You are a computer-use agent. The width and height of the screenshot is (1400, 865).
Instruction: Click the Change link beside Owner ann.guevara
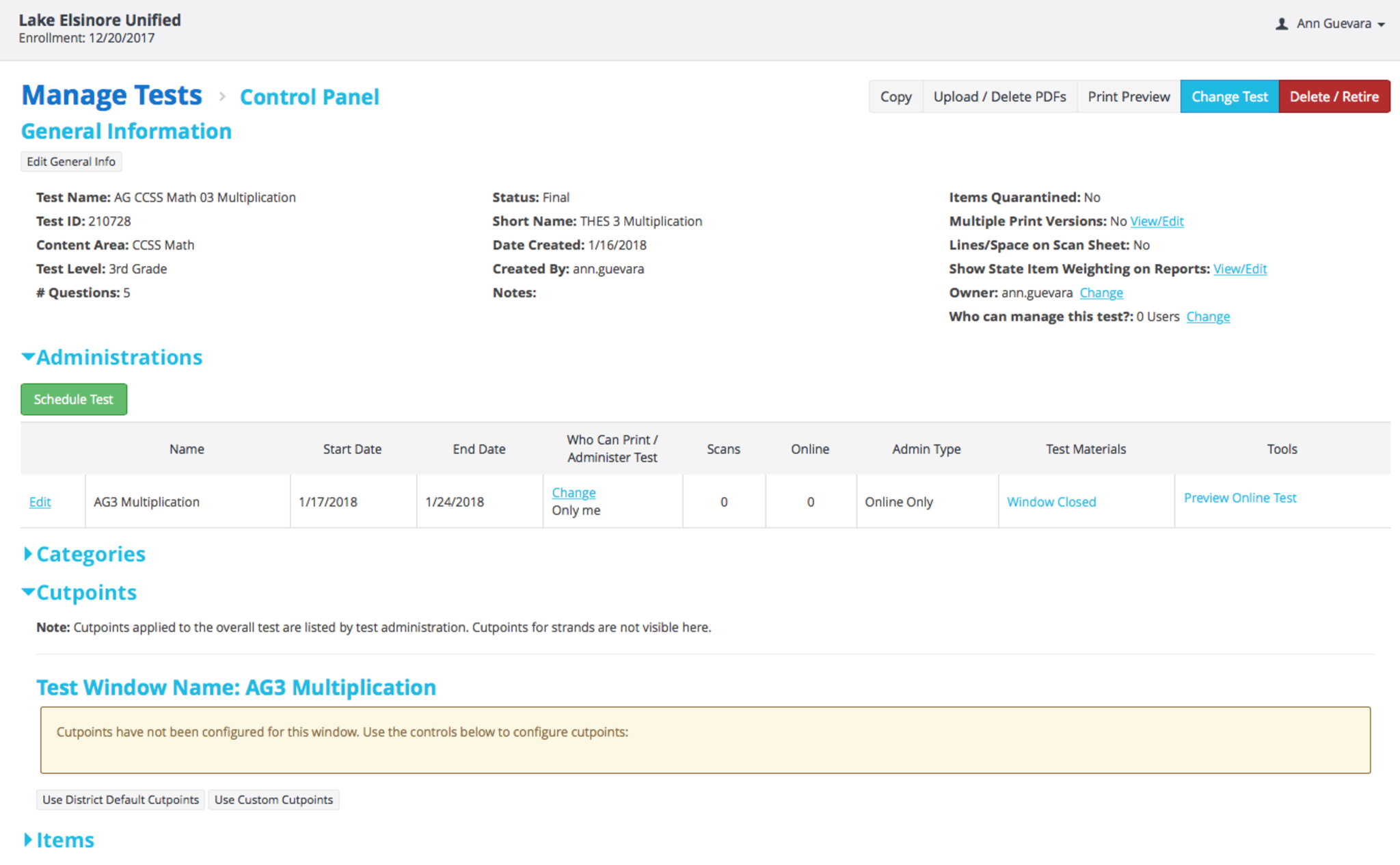click(1101, 293)
